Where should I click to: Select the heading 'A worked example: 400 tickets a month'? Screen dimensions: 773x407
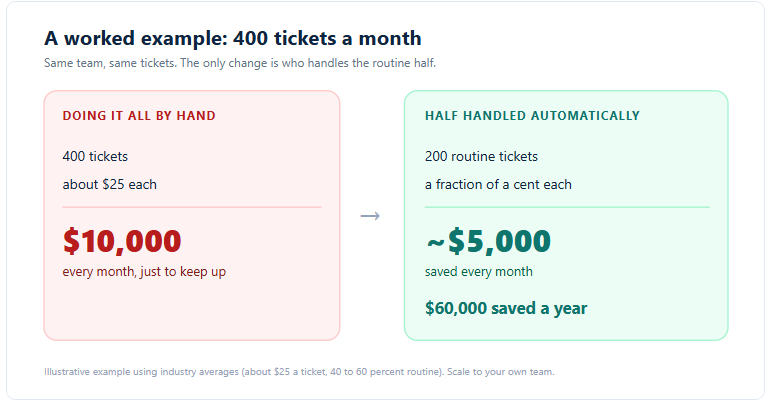[x=233, y=38]
